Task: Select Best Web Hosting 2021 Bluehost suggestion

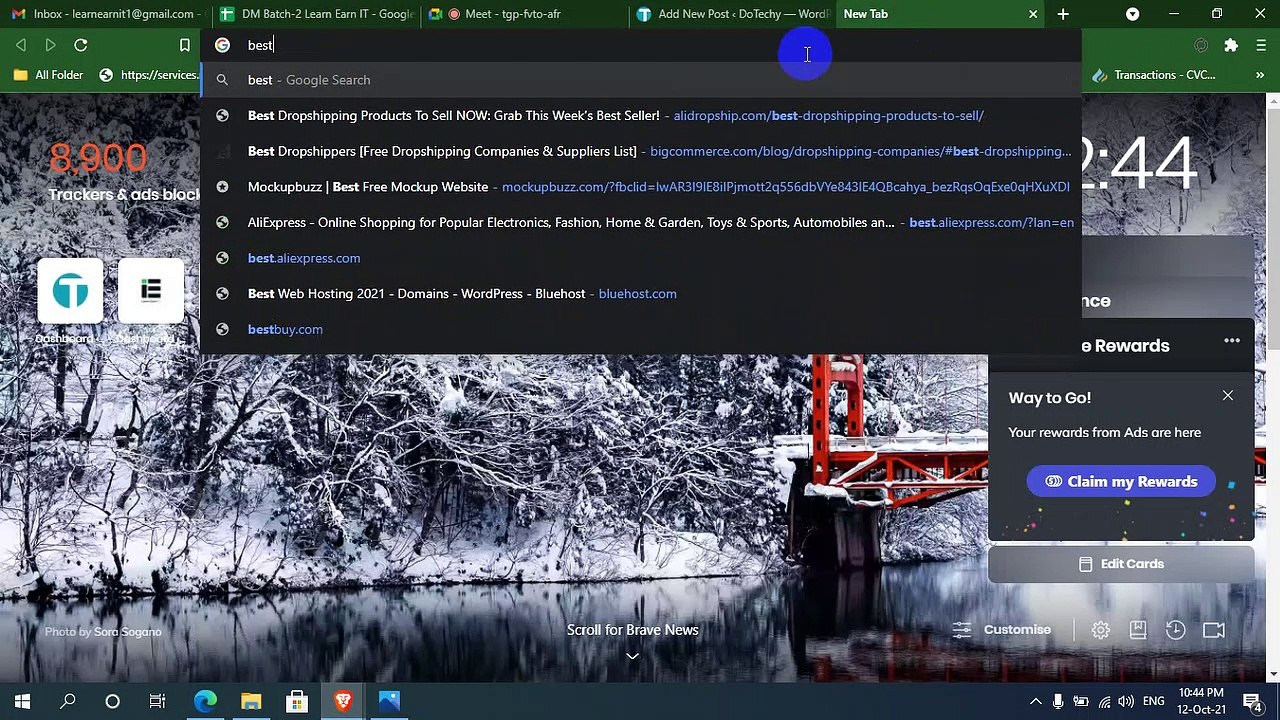Action: 640,294
